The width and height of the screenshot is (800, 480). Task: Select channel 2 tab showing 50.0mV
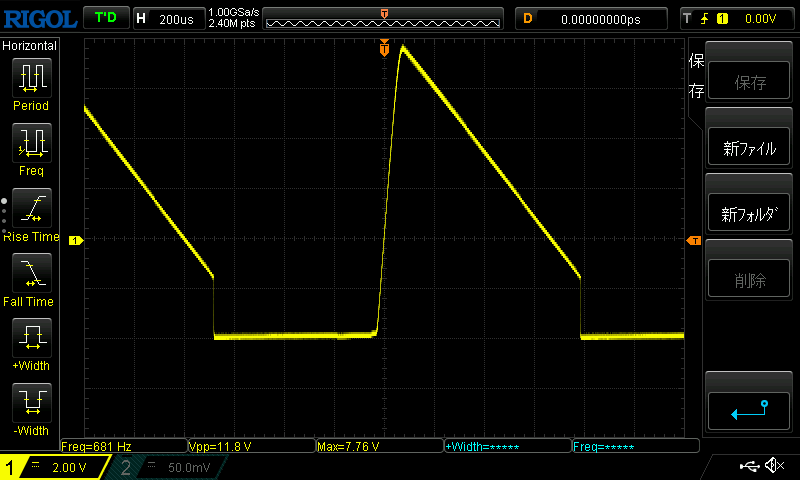(x=168, y=467)
